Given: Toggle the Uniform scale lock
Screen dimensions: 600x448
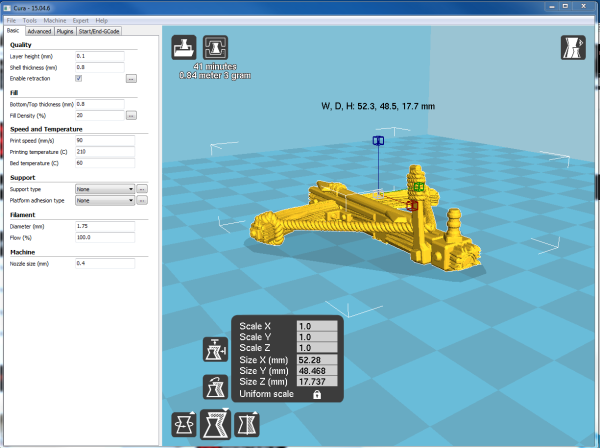Looking at the screenshot, I should coord(316,395).
